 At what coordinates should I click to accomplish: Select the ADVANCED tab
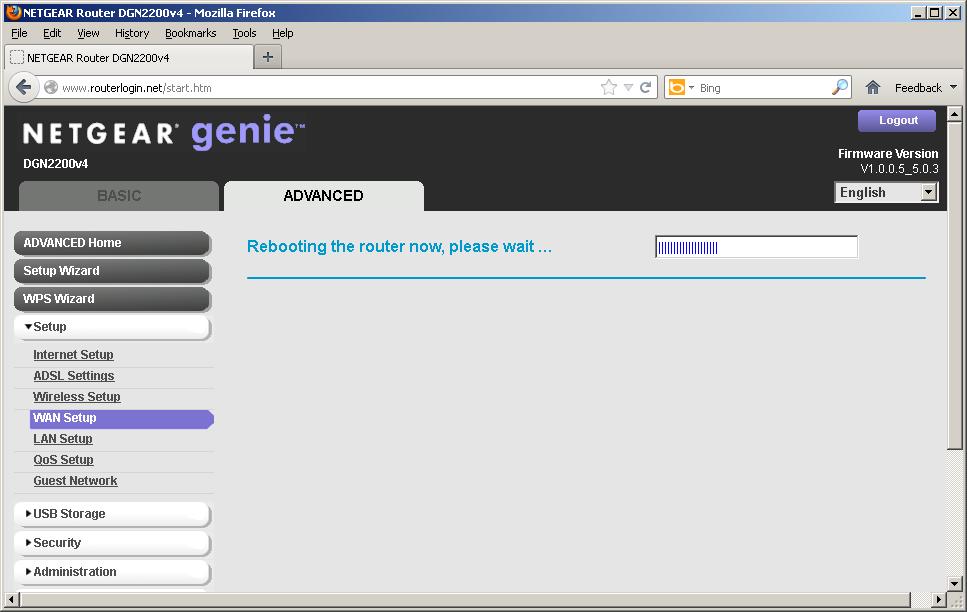324,196
